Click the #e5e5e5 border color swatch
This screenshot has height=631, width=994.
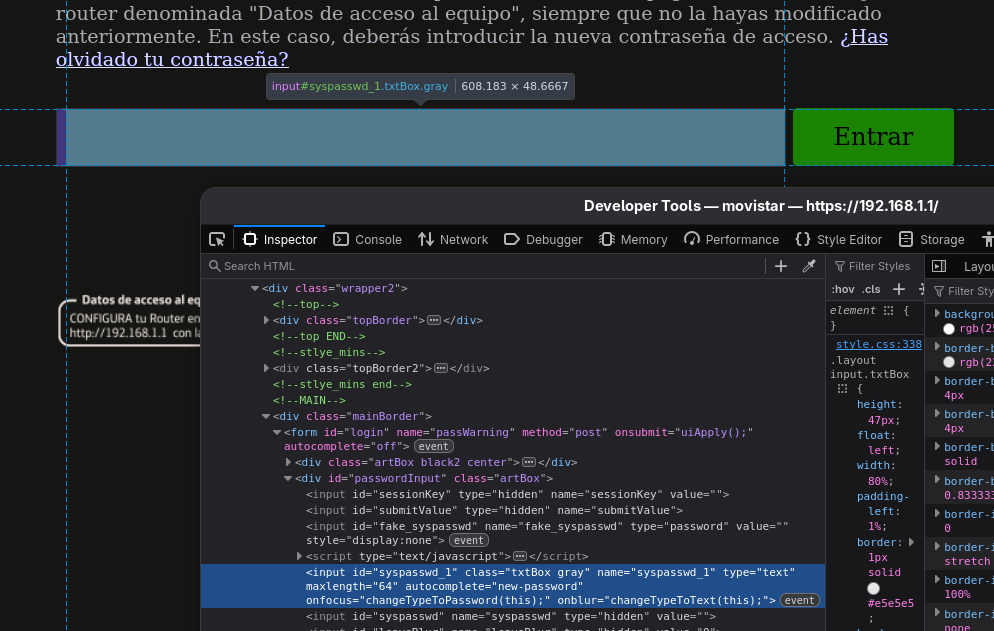[x=873, y=589]
